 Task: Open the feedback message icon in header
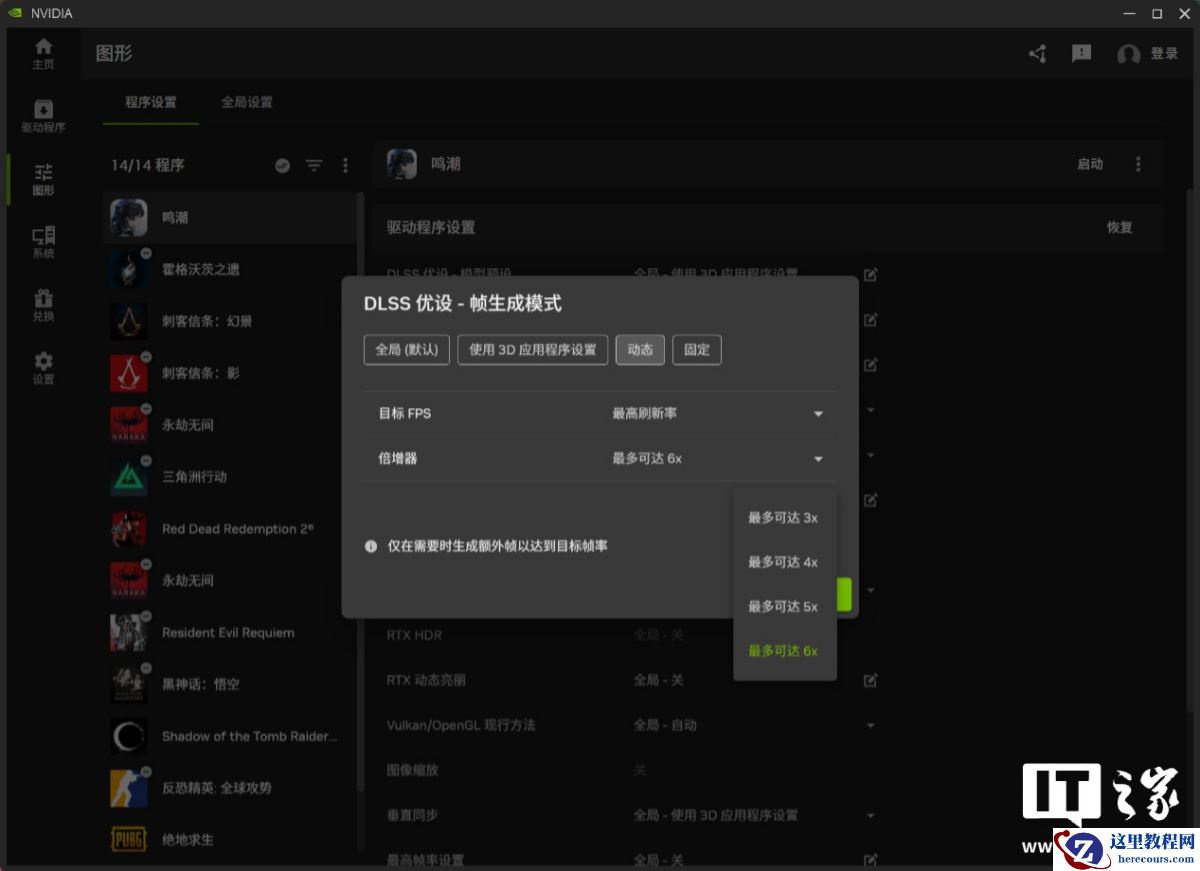pos(1081,53)
